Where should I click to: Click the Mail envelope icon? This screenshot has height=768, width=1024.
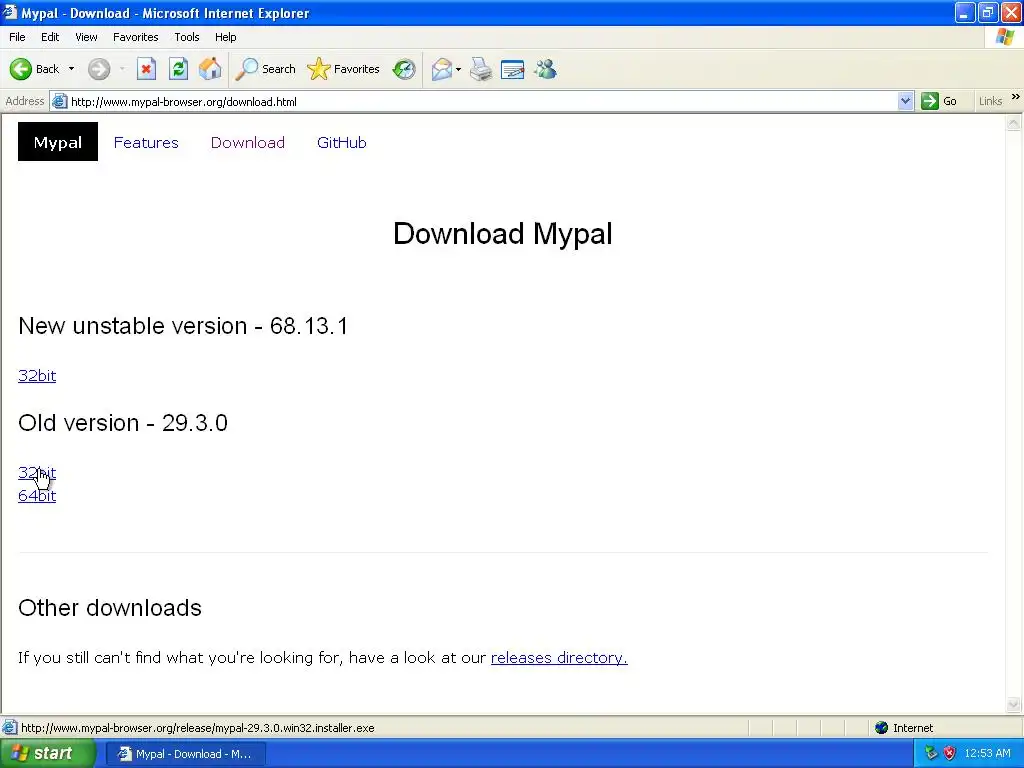(441, 69)
